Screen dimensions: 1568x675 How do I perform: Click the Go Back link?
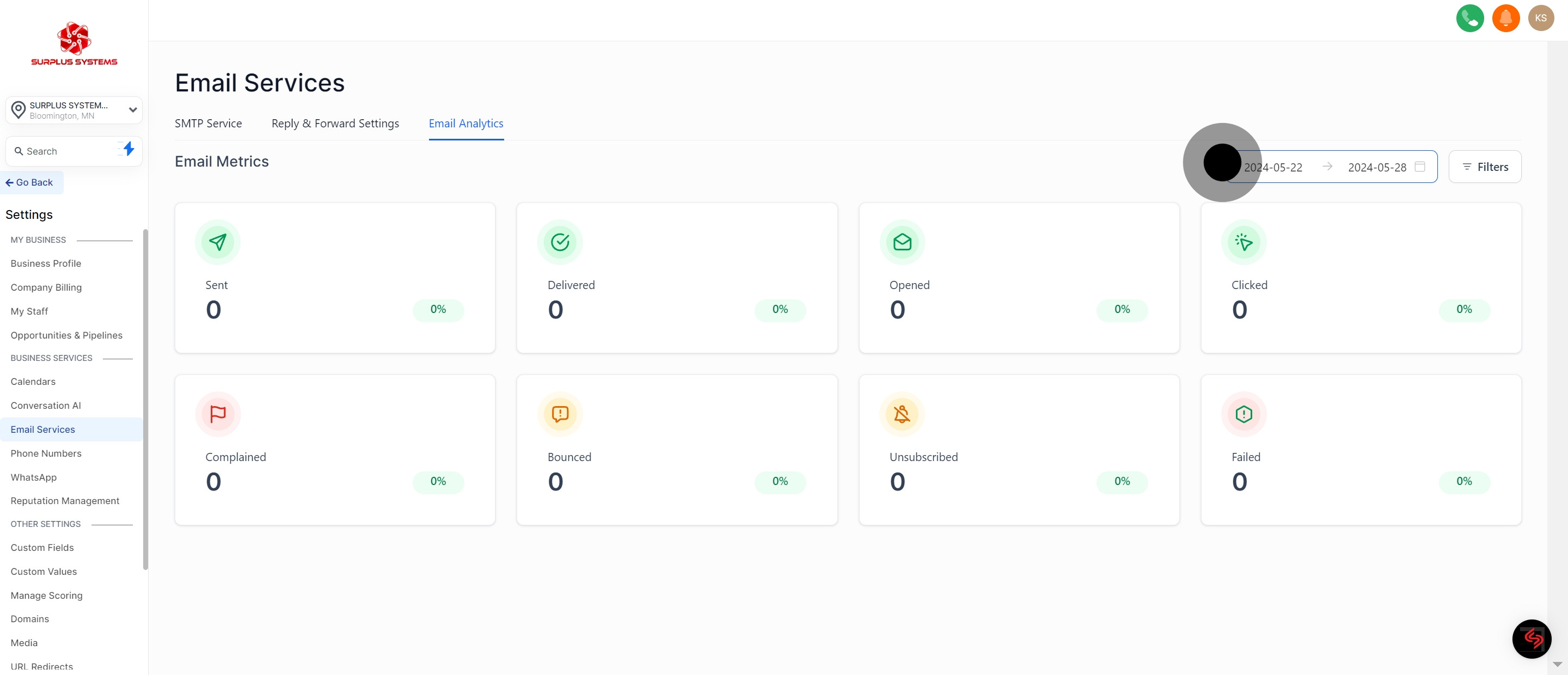point(30,182)
